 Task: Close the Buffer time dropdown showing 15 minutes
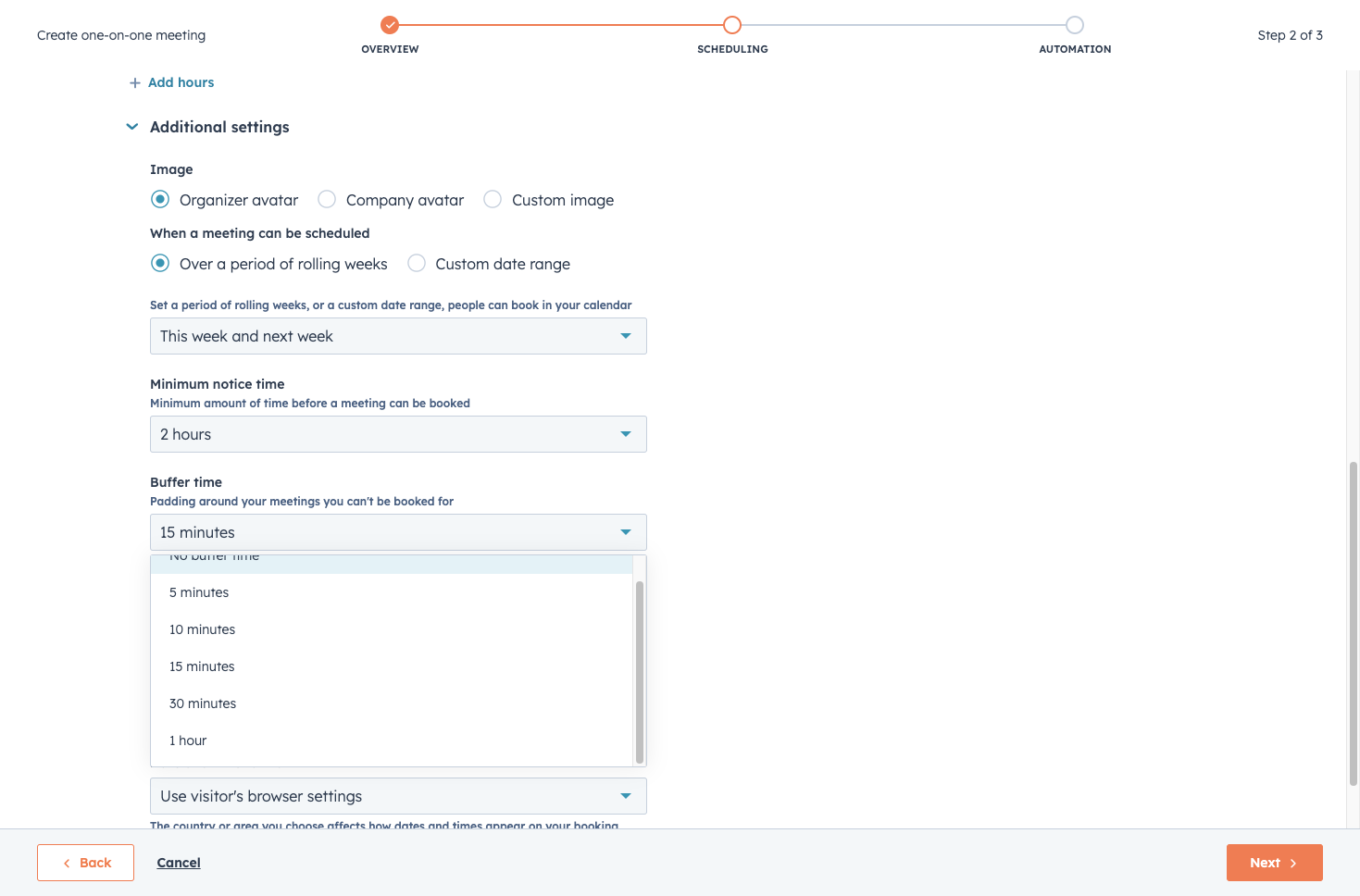tap(398, 532)
